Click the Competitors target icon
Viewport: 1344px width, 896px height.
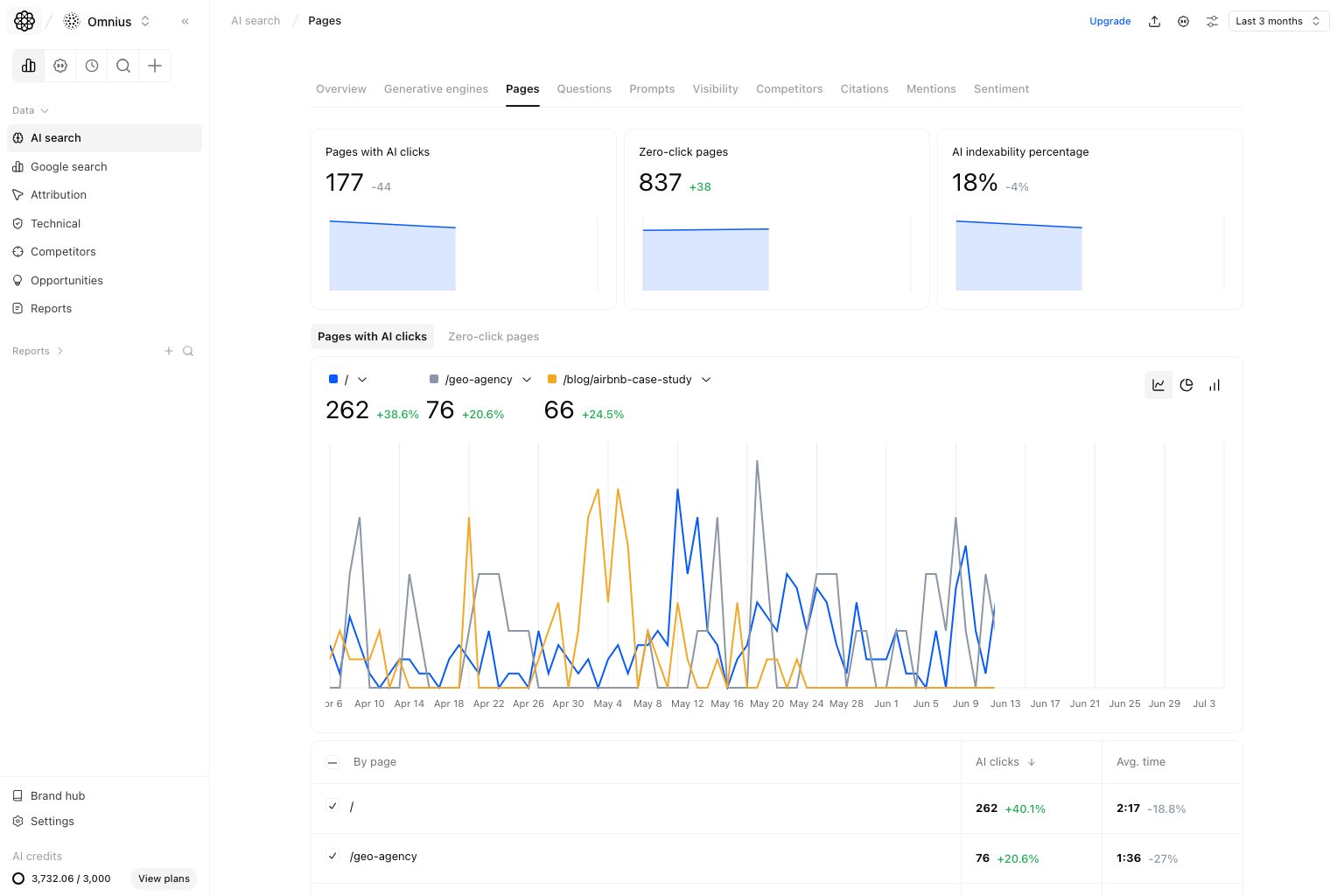point(17,252)
